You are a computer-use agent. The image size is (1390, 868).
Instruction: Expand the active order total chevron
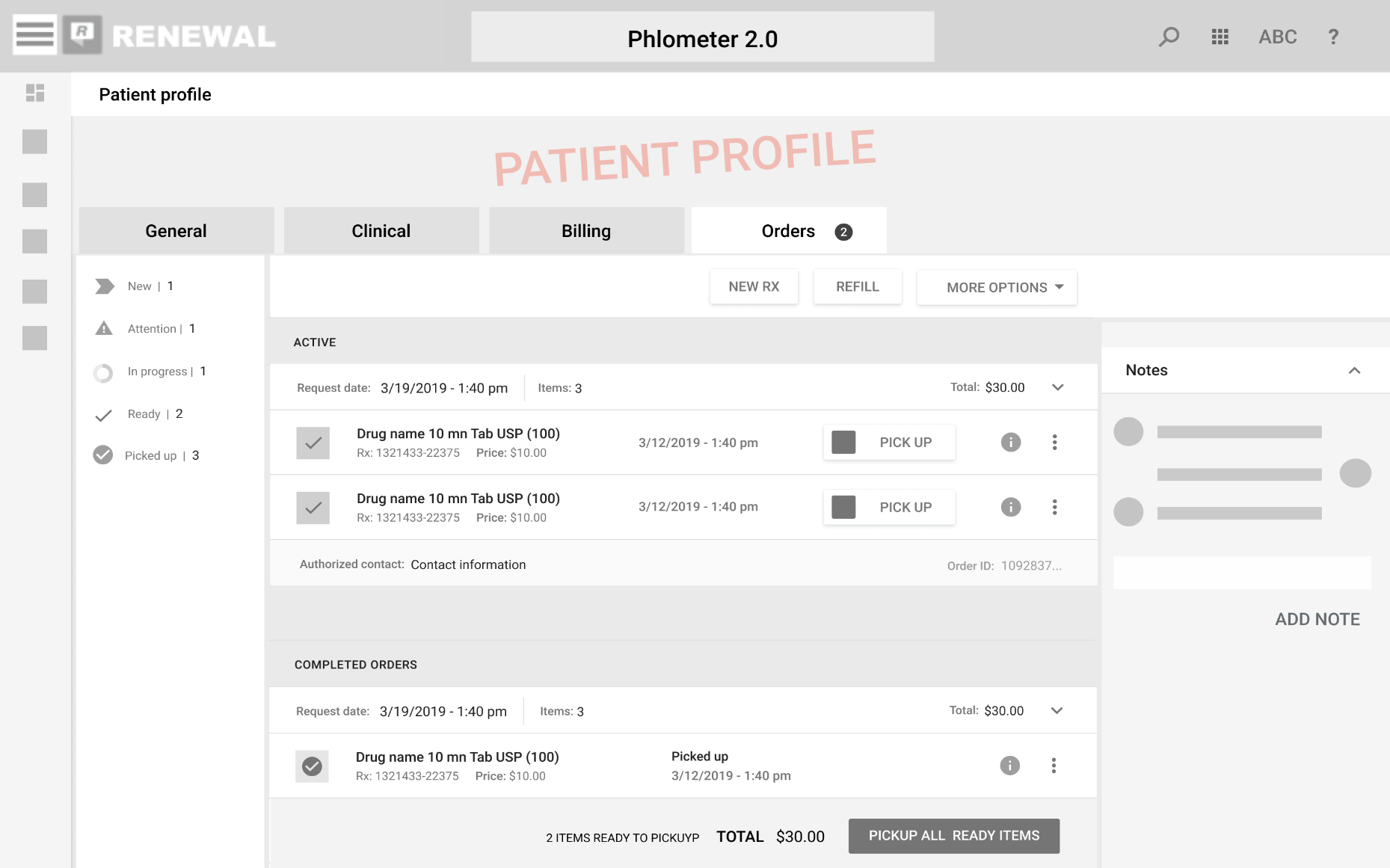pos(1057,387)
